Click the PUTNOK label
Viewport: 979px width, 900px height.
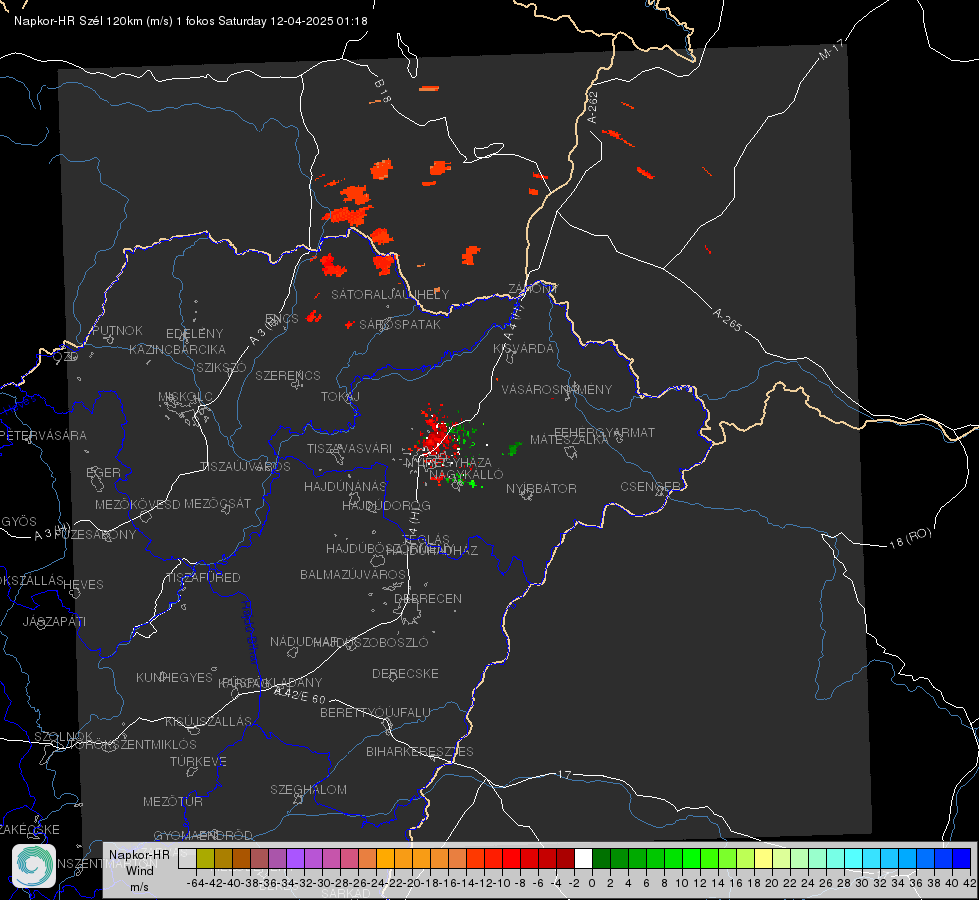point(117,330)
